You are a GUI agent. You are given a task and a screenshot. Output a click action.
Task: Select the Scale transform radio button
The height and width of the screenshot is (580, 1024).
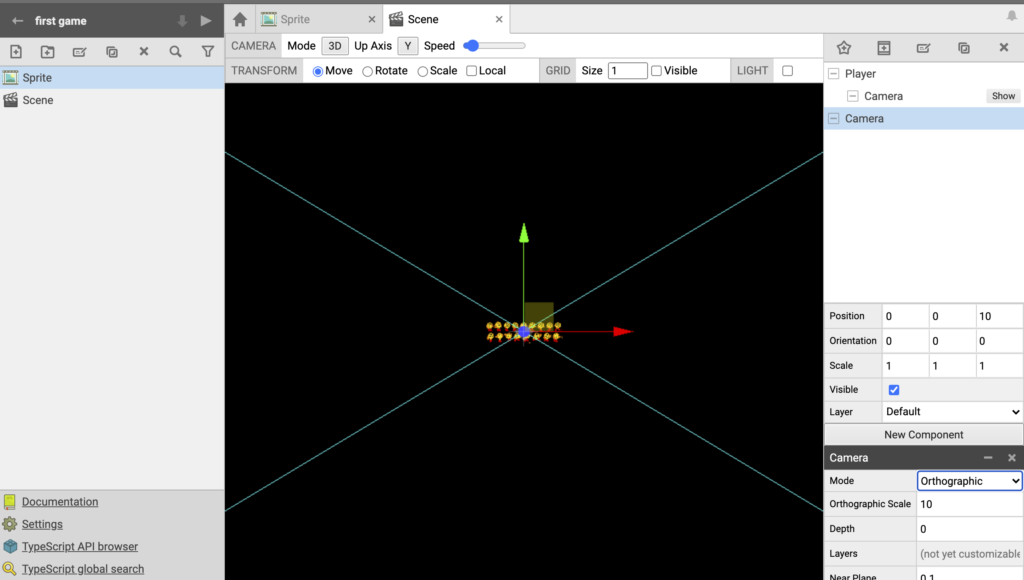pyautogui.click(x=423, y=71)
